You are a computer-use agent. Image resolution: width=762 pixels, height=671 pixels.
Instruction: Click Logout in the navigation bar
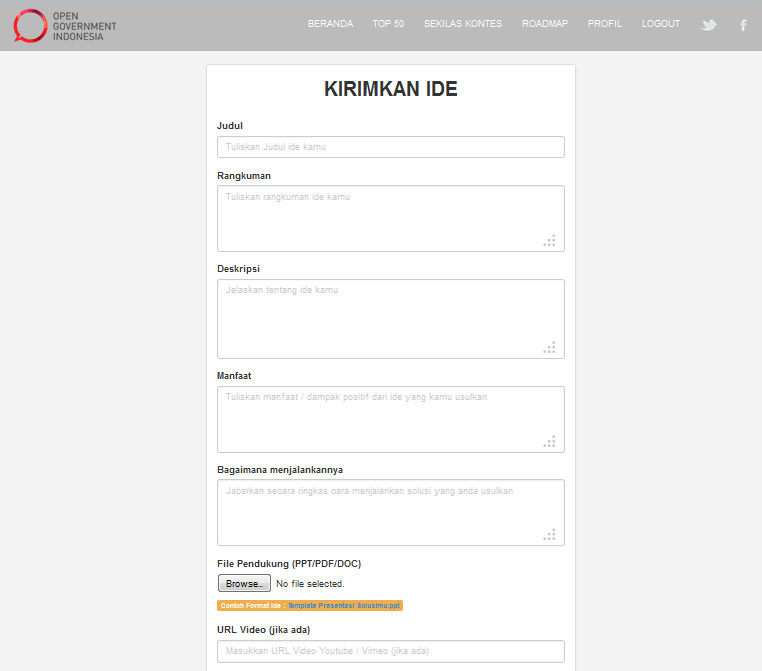pyautogui.click(x=660, y=24)
